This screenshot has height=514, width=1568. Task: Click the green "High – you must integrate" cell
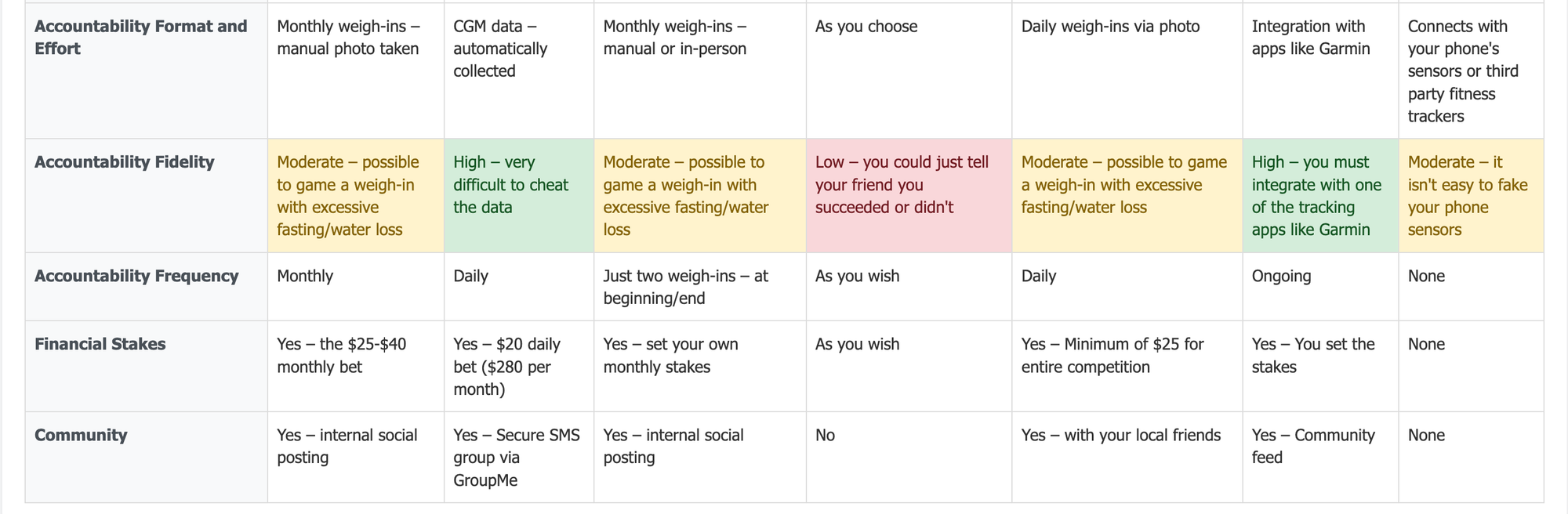1311,196
